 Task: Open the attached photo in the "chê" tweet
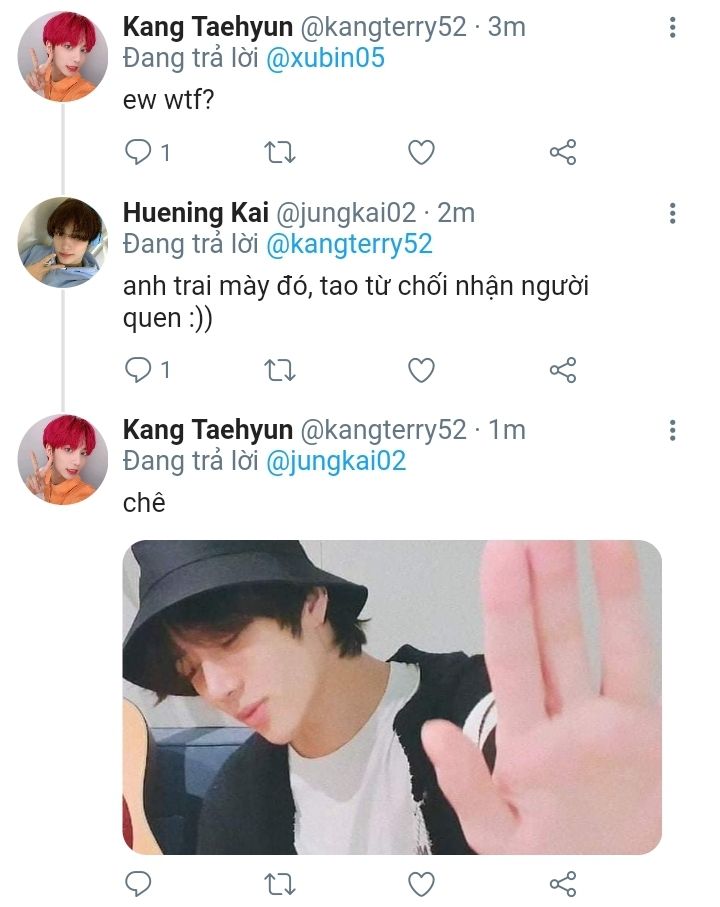(392, 697)
